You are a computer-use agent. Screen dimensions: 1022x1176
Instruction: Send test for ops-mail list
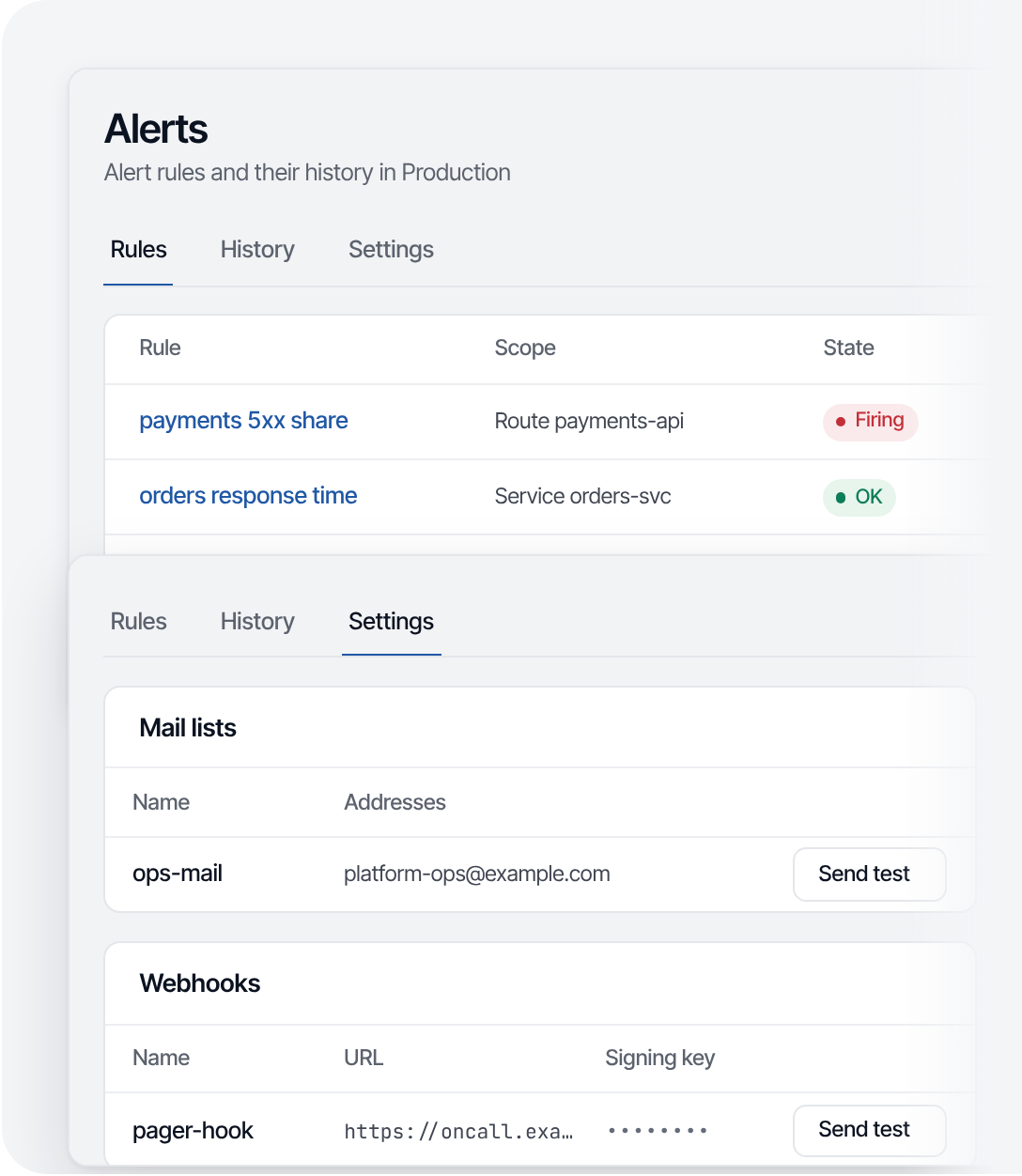tap(869, 874)
